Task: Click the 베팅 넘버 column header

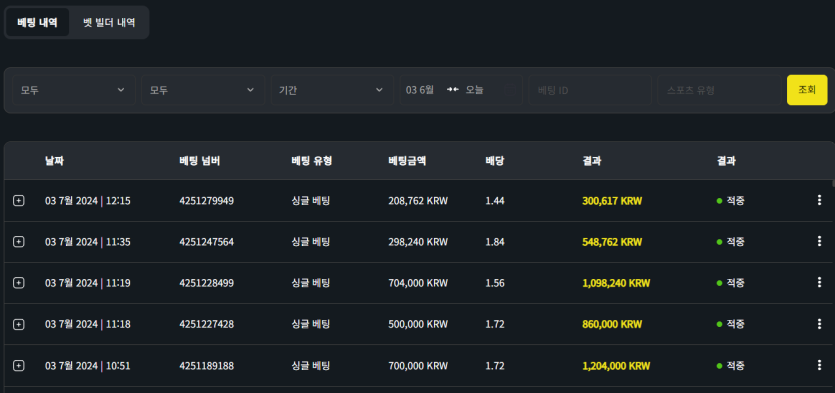Action: tap(200, 161)
